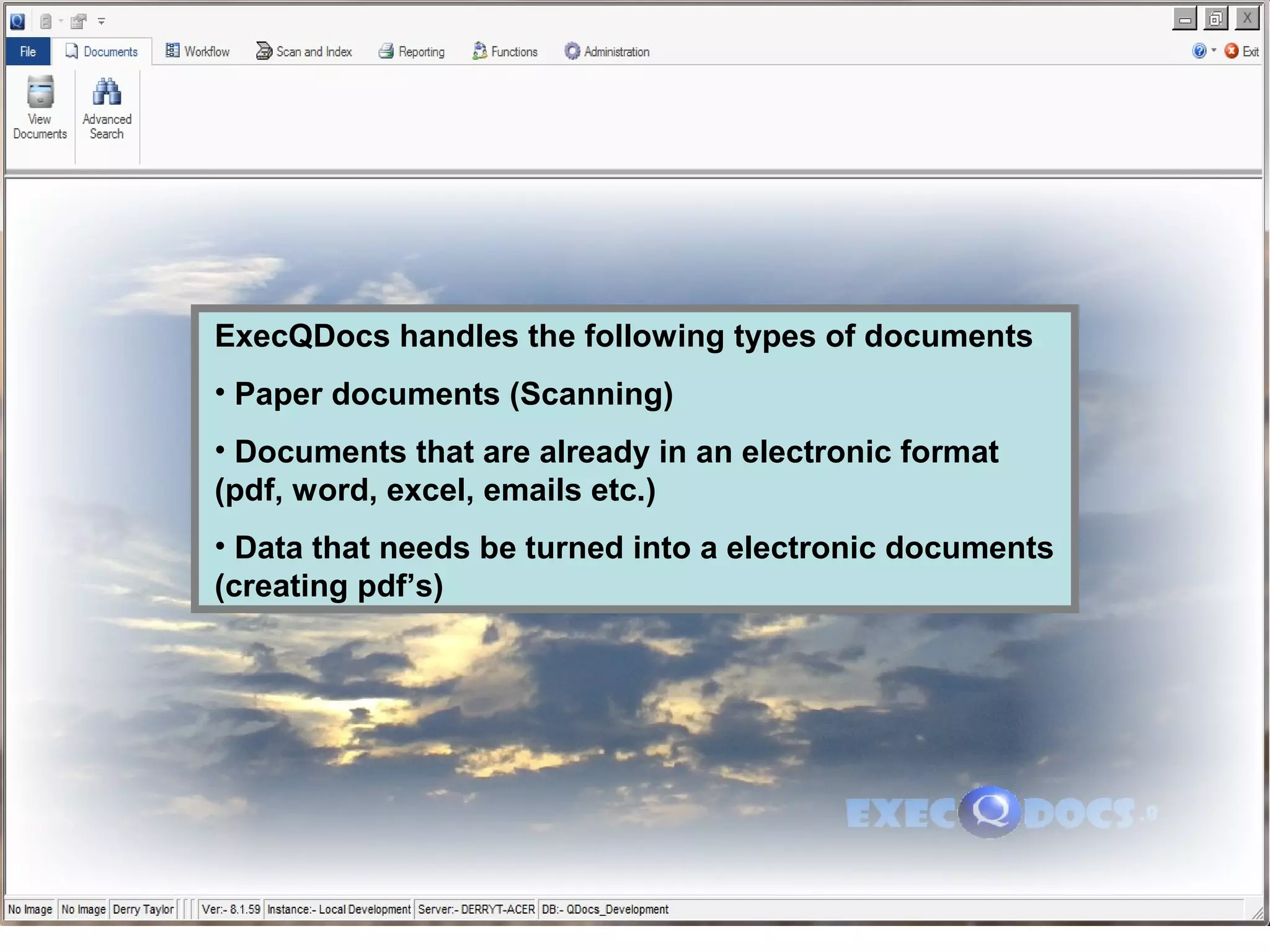This screenshot has width=1270, height=952.
Task: Click 'Server:- DERRYT-ACER' status entry
Action: (476, 909)
